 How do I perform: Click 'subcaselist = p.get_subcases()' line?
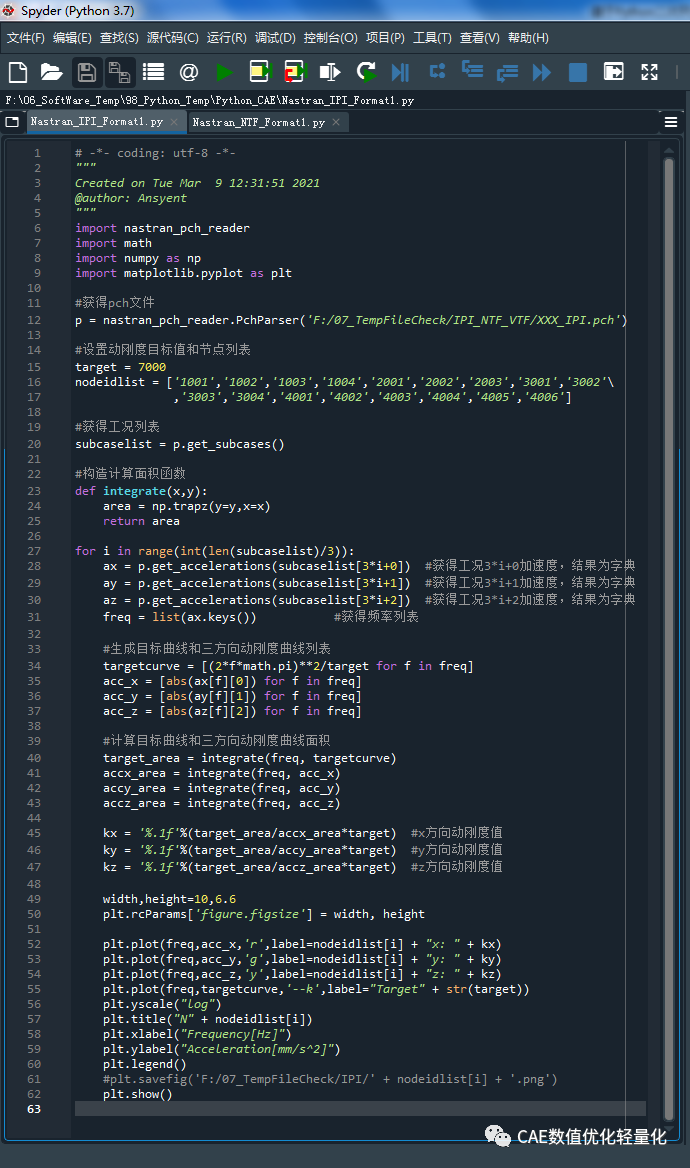(x=180, y=444)
